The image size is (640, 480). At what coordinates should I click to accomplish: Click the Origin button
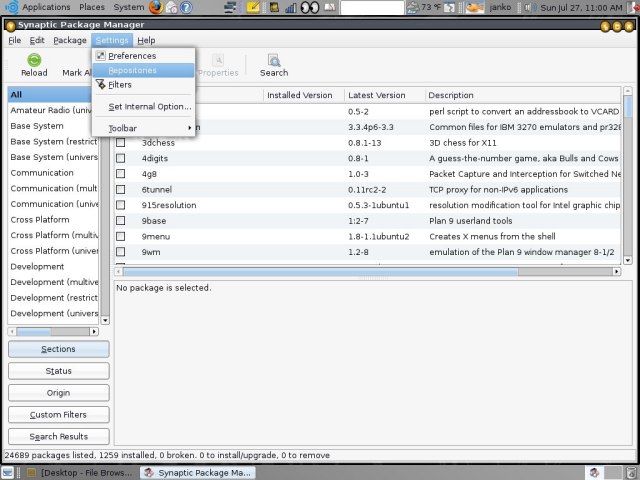pos(59,393)
